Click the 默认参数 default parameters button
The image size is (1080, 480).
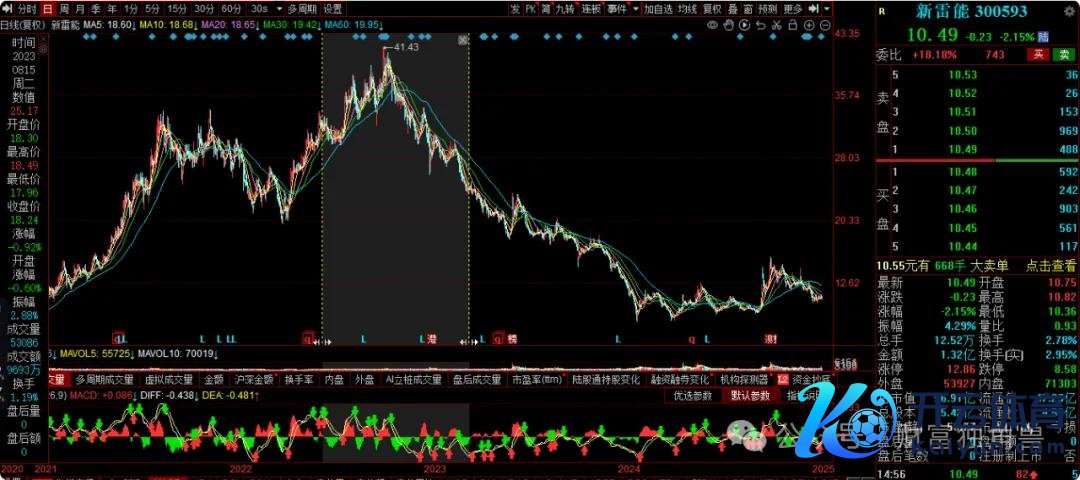click(750, 396)
